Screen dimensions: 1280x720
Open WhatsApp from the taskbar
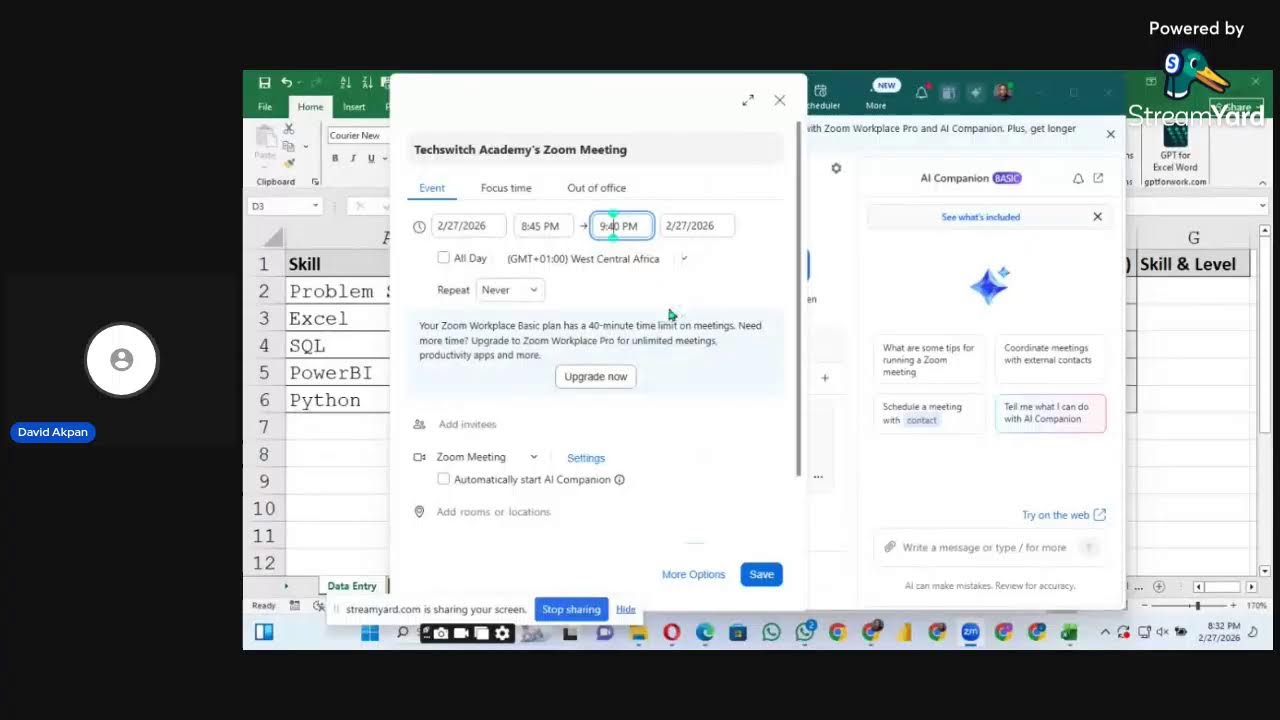[771, 633]
